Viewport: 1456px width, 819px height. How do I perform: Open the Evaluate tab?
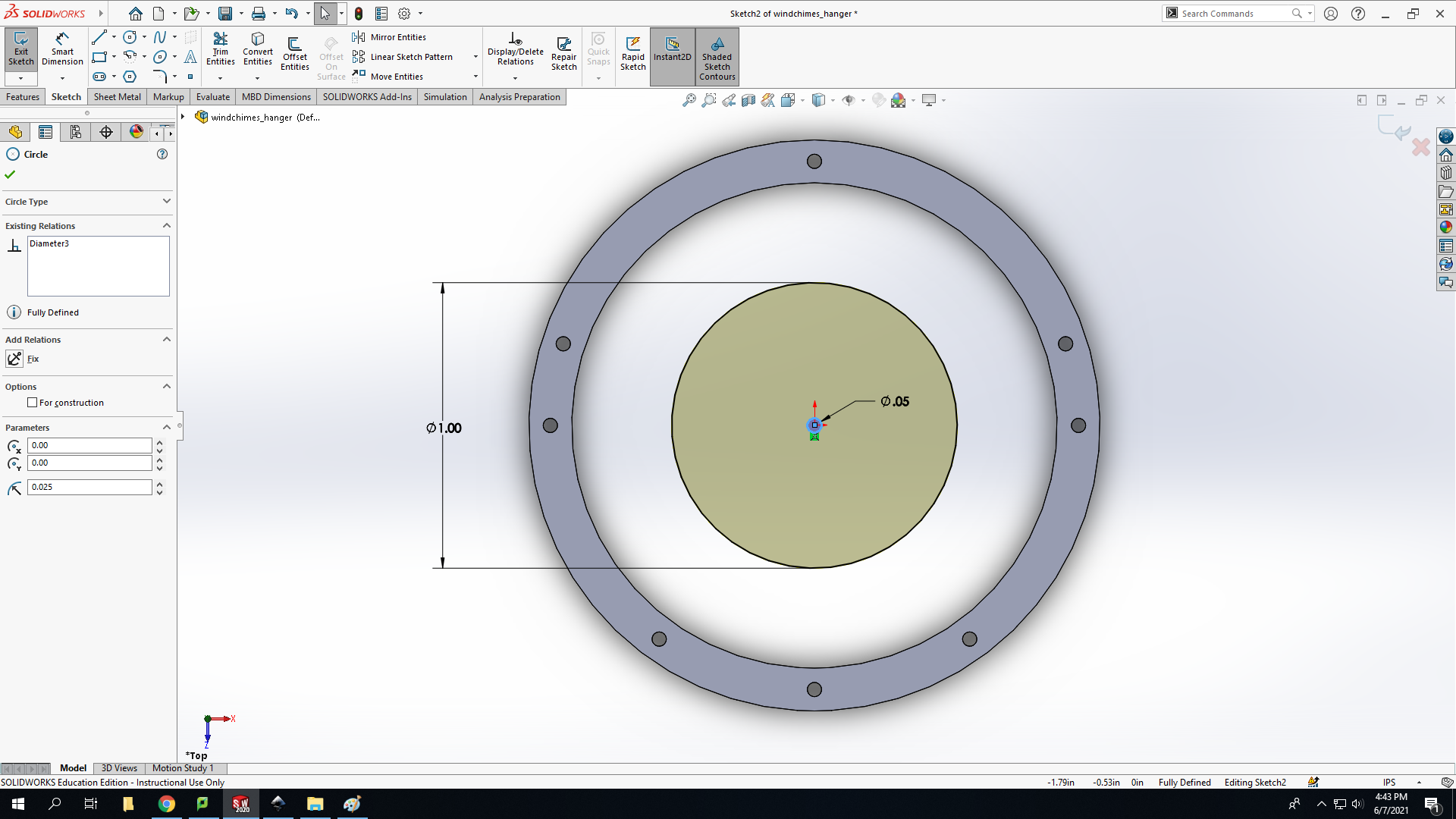point(212,97)
